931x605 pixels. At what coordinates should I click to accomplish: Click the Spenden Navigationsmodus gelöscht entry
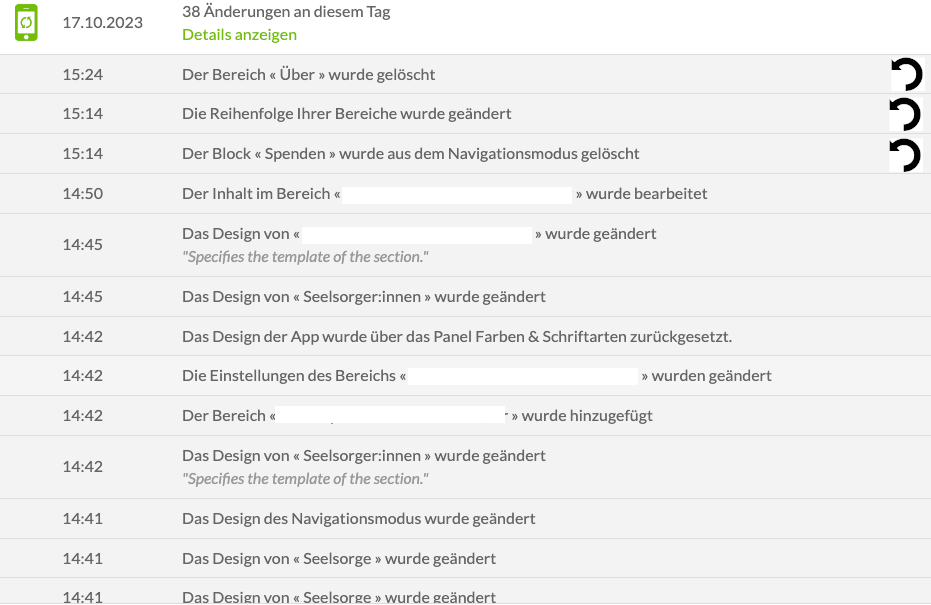click(466, 154)
